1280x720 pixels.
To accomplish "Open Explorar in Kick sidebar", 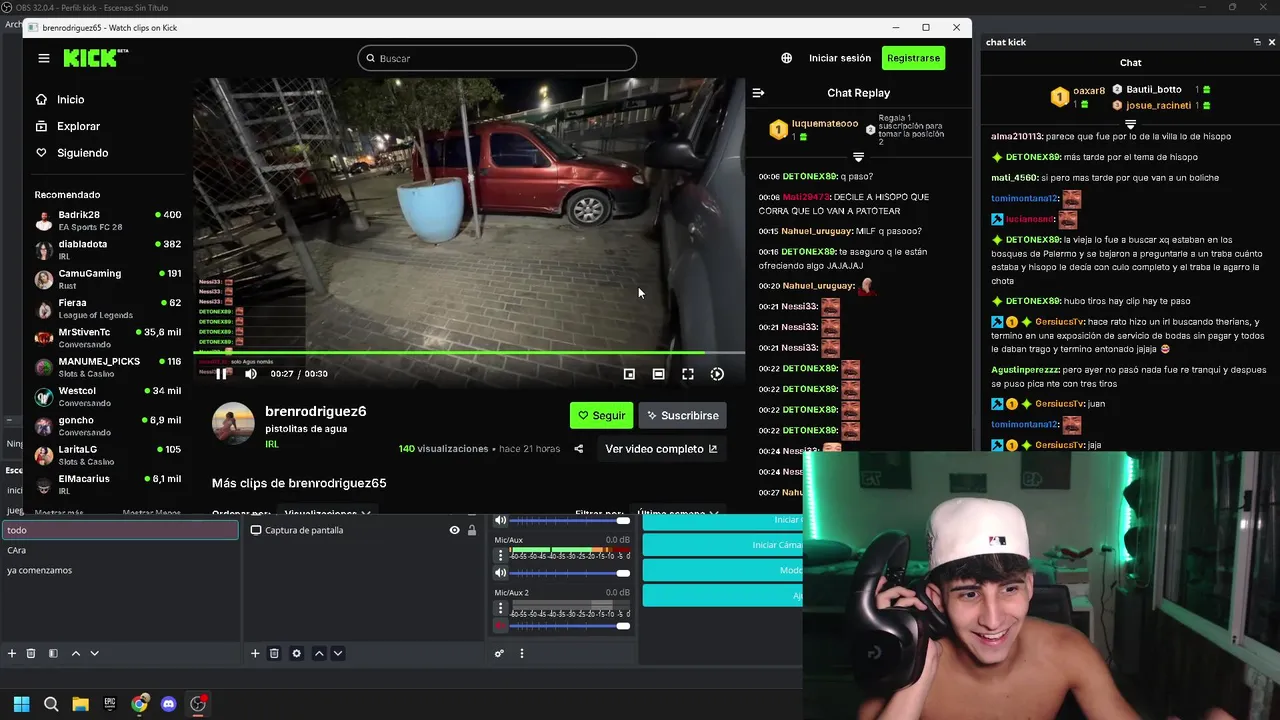I will [x=68, y=126].
